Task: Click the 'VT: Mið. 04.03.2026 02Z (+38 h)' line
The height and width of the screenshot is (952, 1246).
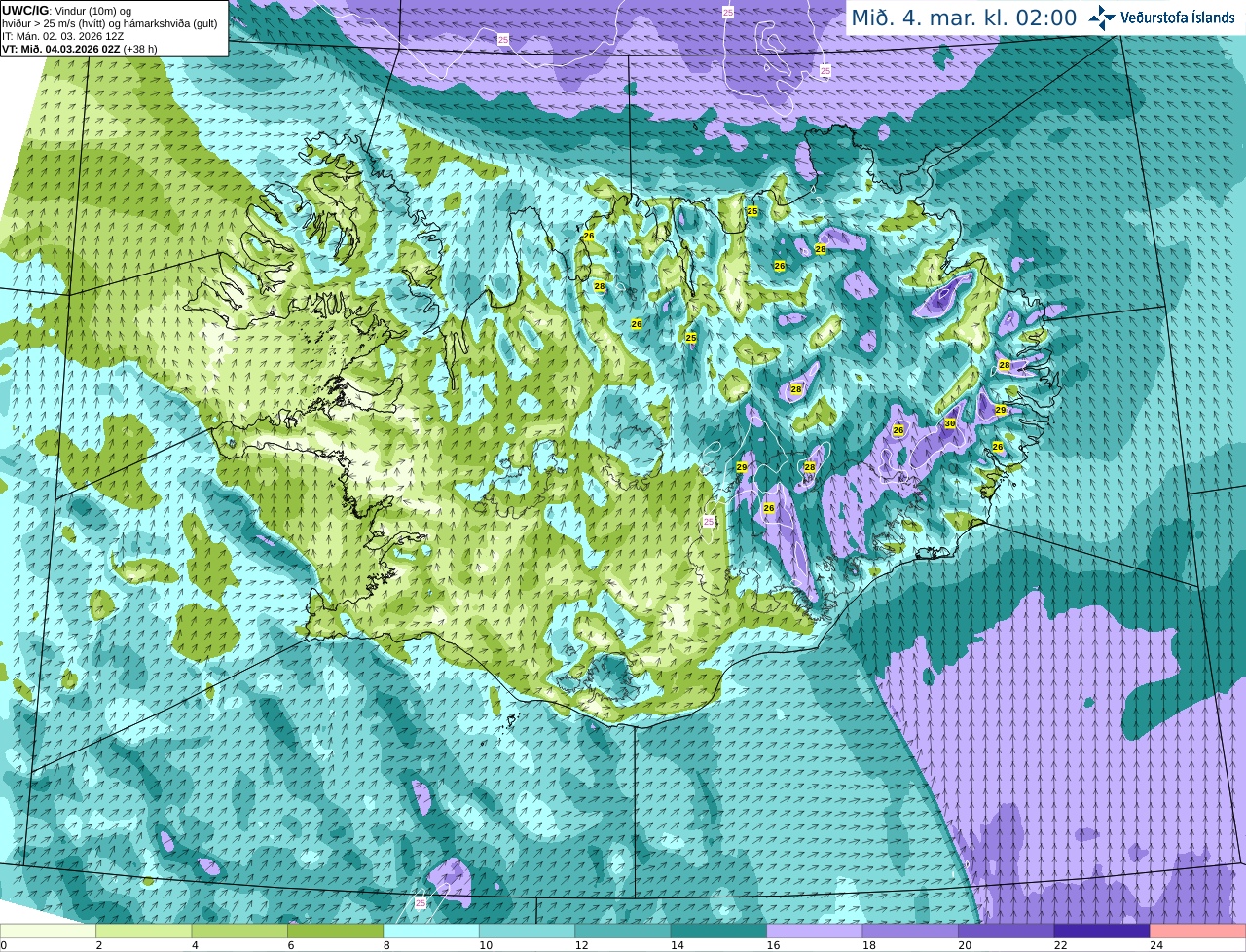Action: (80, 49)
